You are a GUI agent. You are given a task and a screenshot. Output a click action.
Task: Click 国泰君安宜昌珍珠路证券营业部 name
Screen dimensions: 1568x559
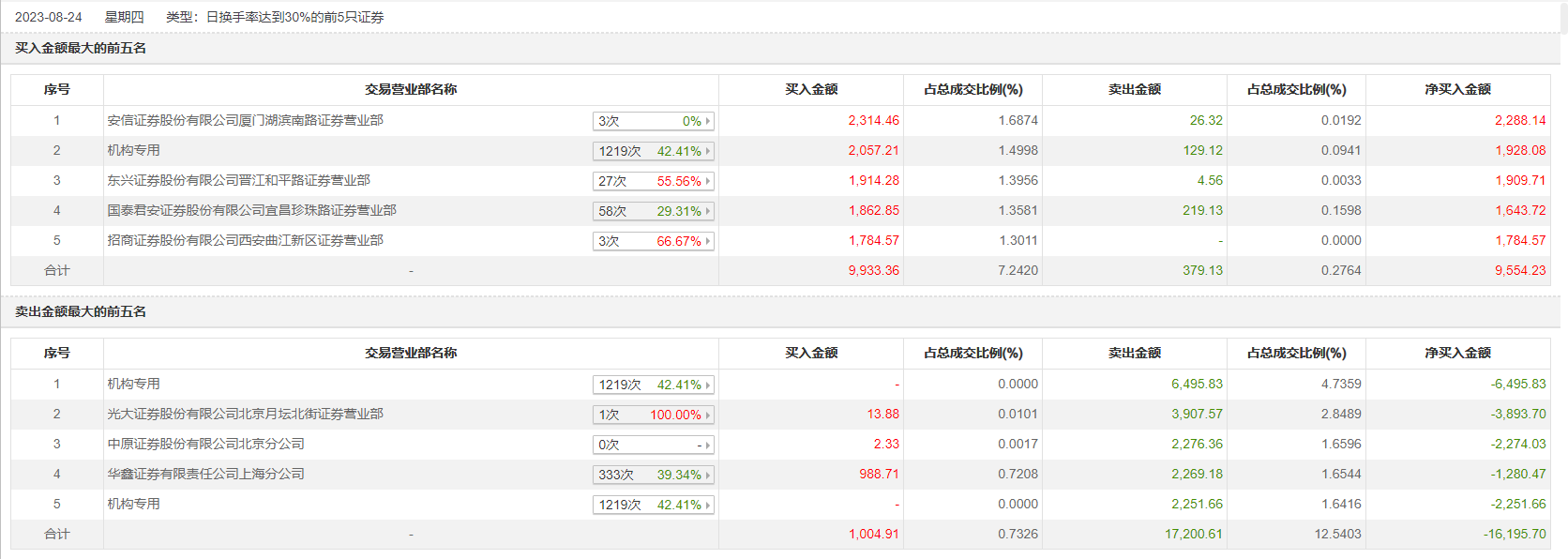click(x=251, y=210)
